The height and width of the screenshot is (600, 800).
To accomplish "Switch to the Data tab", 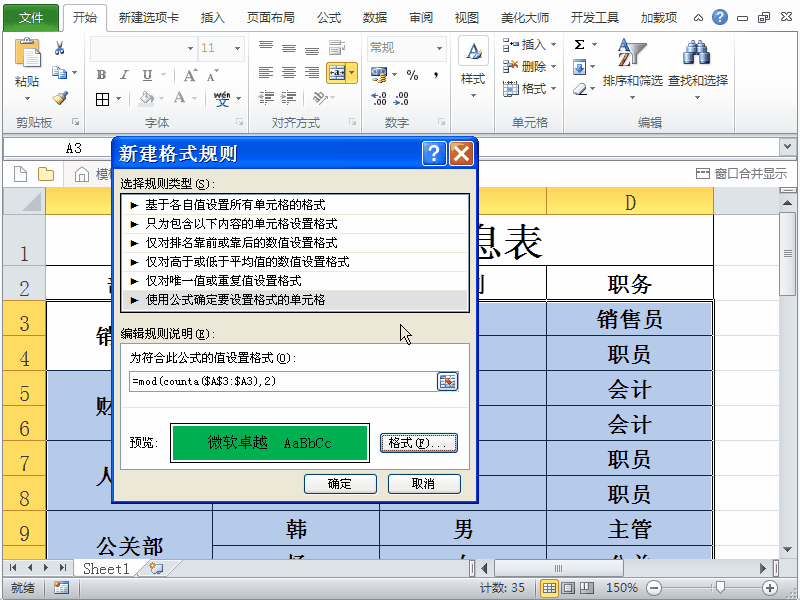I will pyautogui.click(x=374, y=18).
